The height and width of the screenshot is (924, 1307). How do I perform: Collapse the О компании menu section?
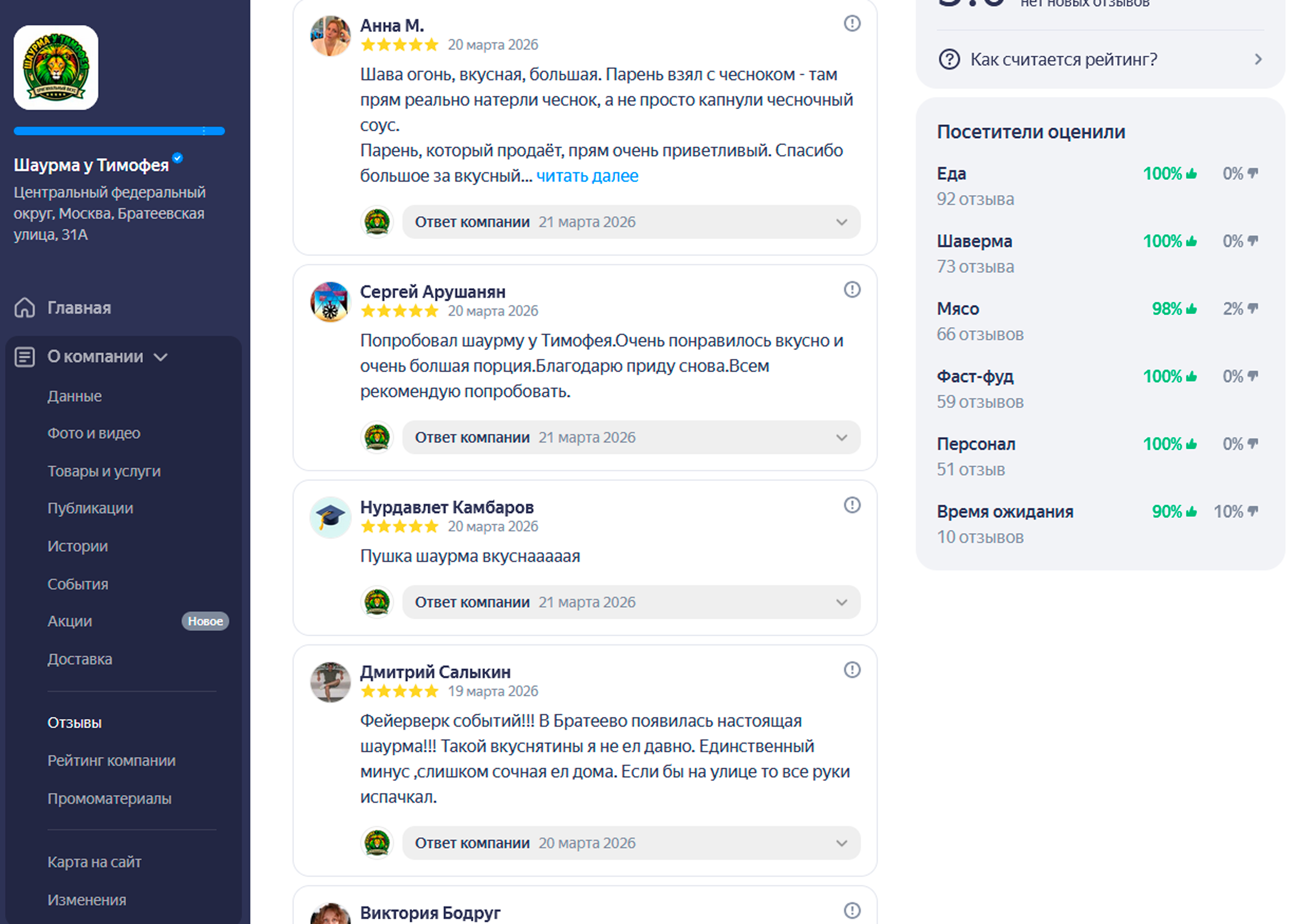pos(161,357)
